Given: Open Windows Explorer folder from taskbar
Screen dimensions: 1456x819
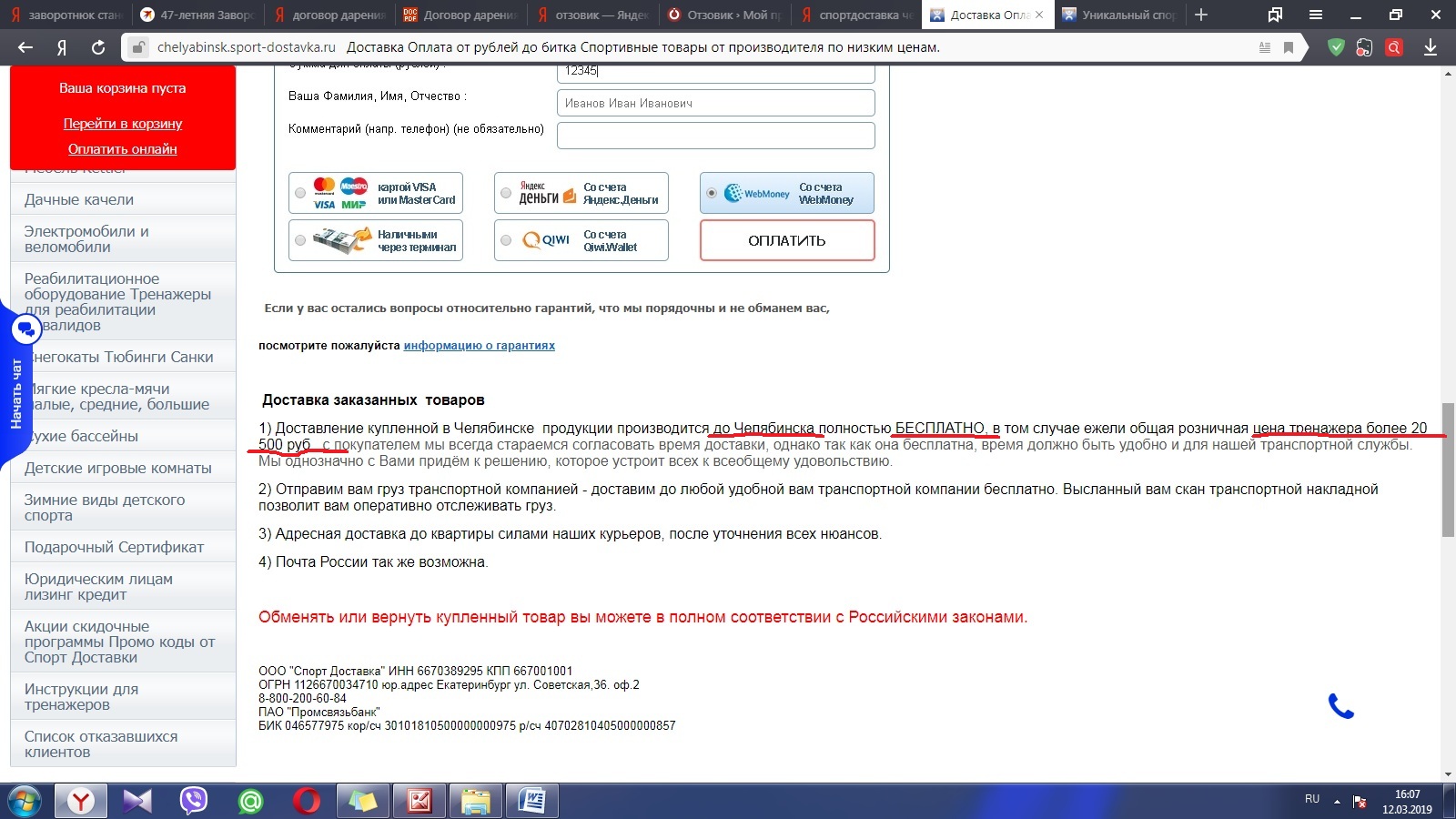Looking at the screenshot, I should click(475, 801).
